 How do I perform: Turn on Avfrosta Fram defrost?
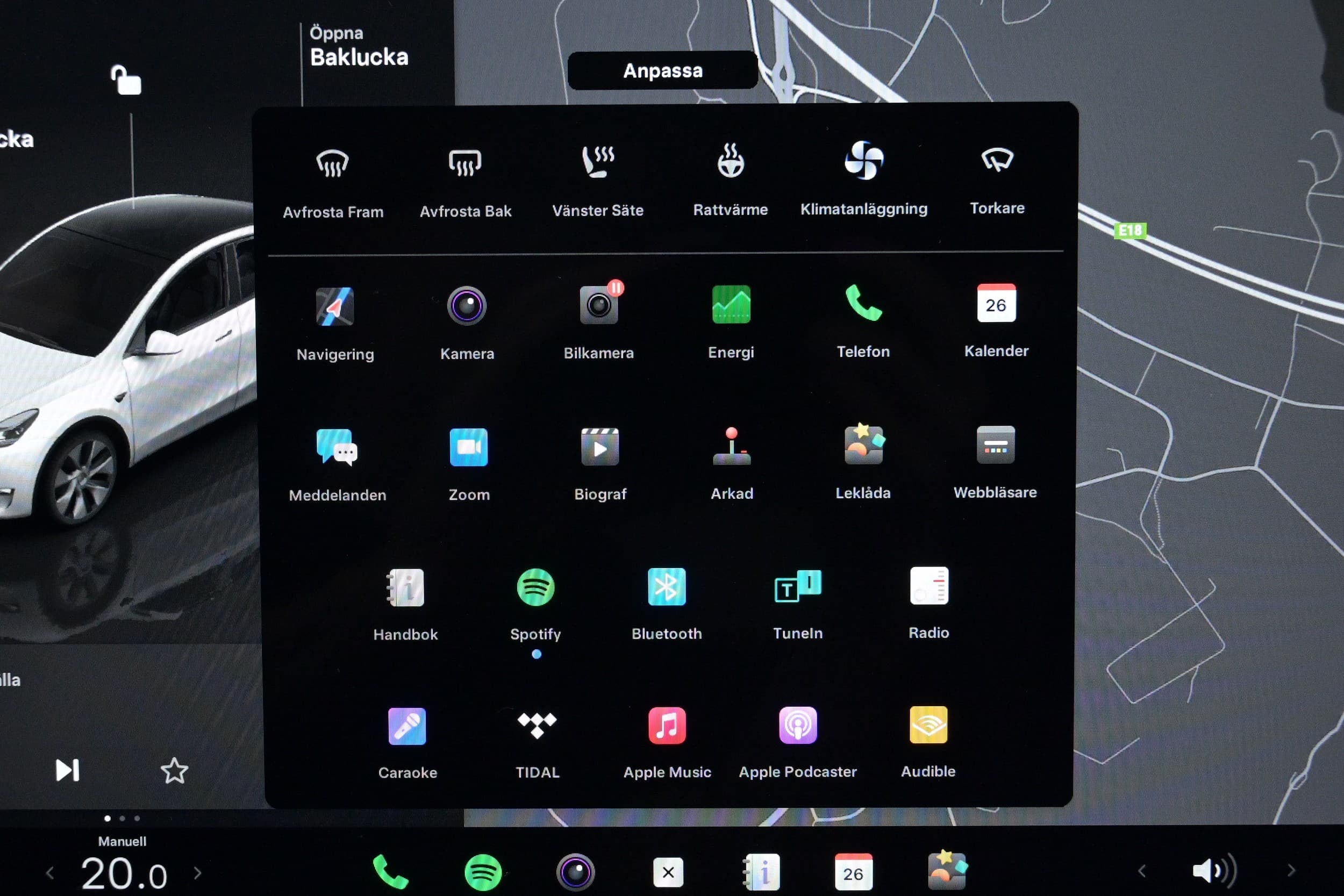(x=333, y=163)
